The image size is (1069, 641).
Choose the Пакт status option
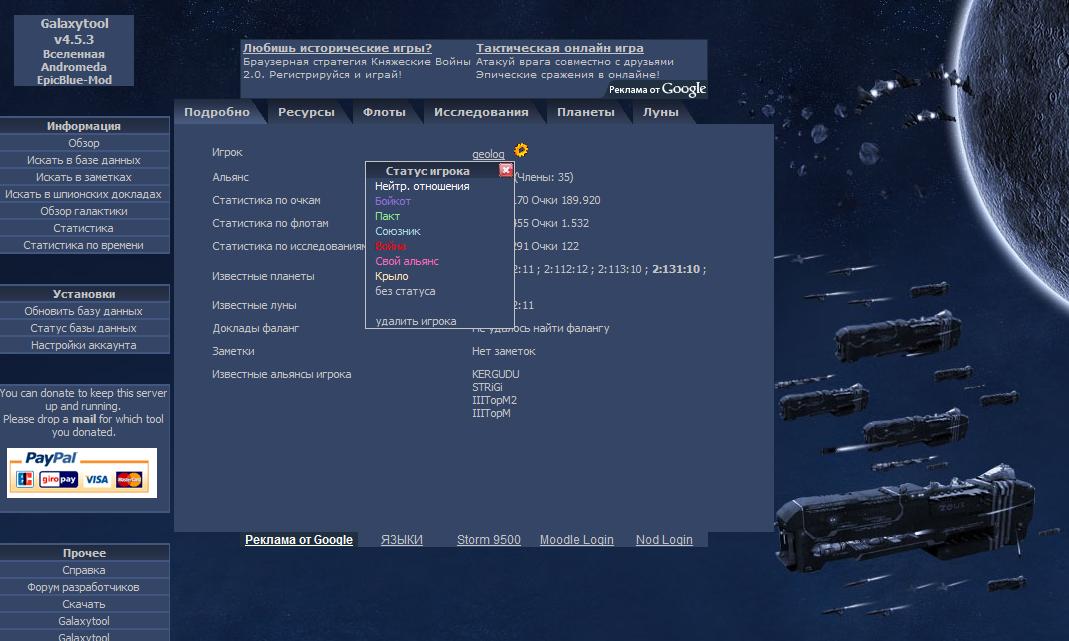pos(387,216)
